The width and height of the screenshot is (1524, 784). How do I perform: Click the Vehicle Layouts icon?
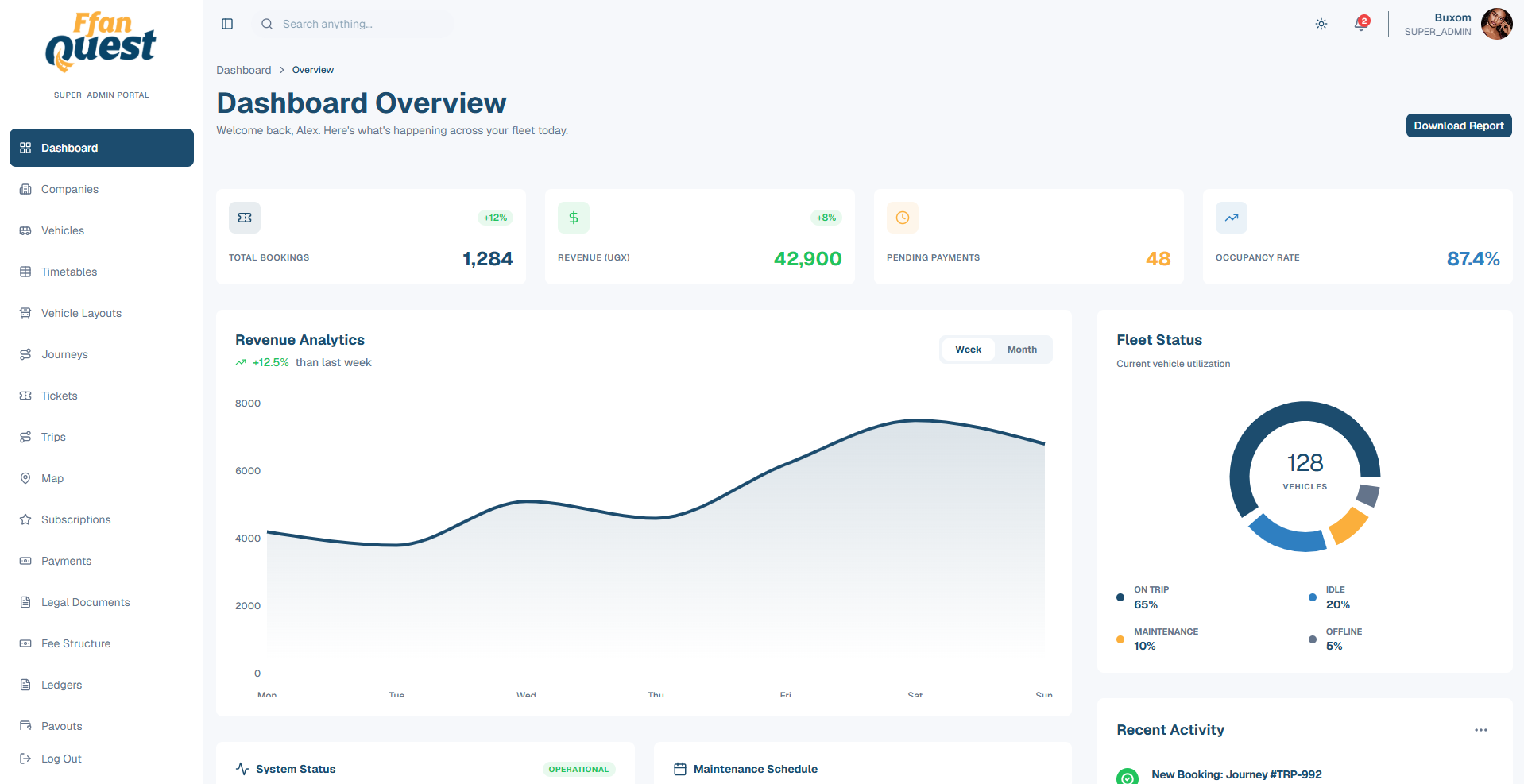pos(25,313)
